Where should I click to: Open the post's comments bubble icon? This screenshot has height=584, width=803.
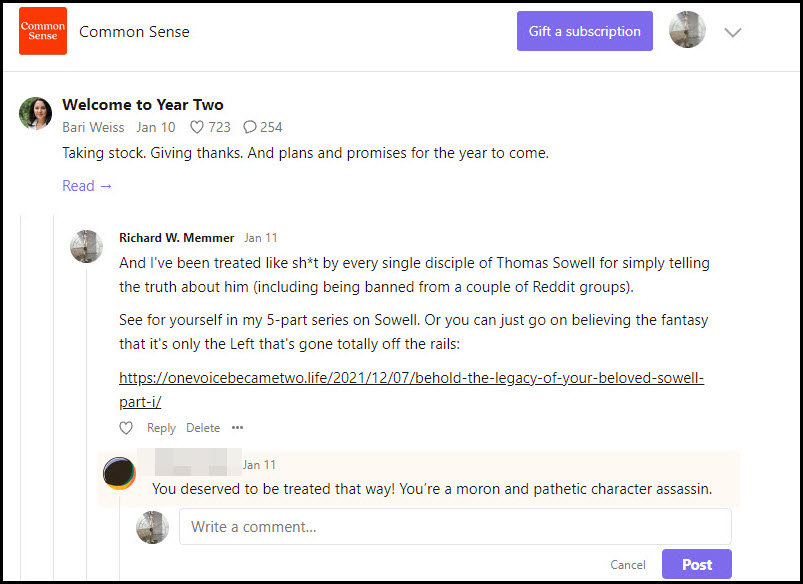pos(250,127)
